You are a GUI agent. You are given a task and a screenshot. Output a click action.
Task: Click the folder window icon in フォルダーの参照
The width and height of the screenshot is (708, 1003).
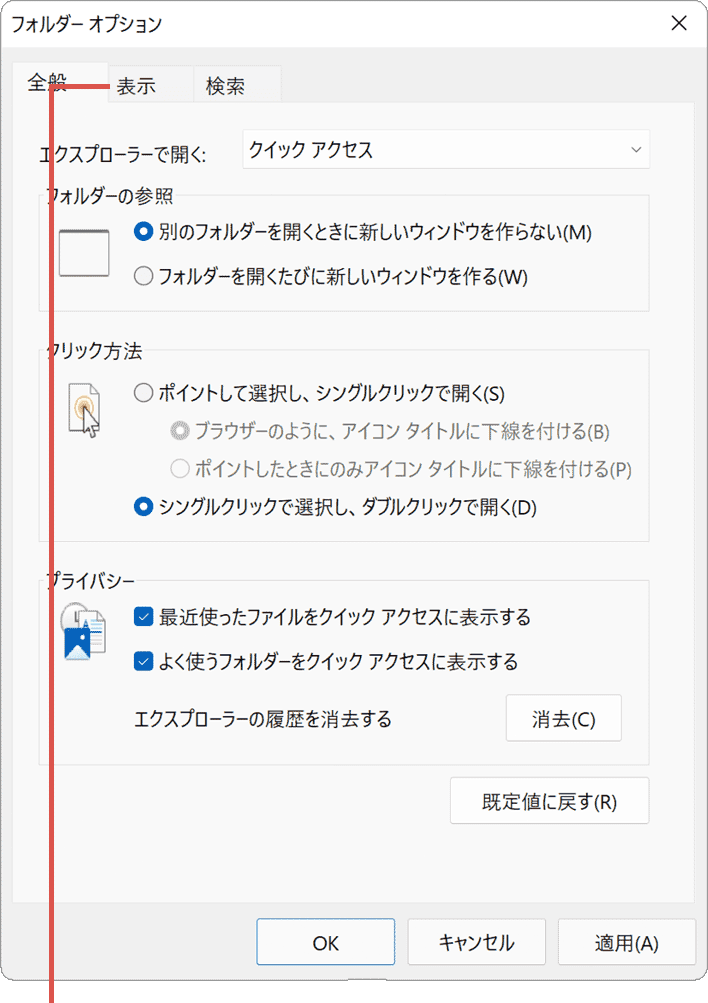[84, 253]
